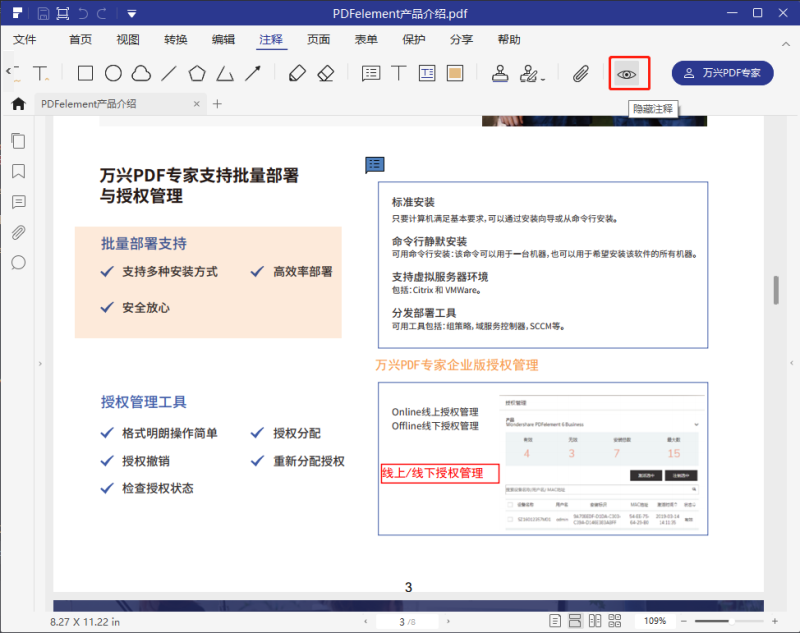Open the stamp annotation tool

click(x=500, y=73)
